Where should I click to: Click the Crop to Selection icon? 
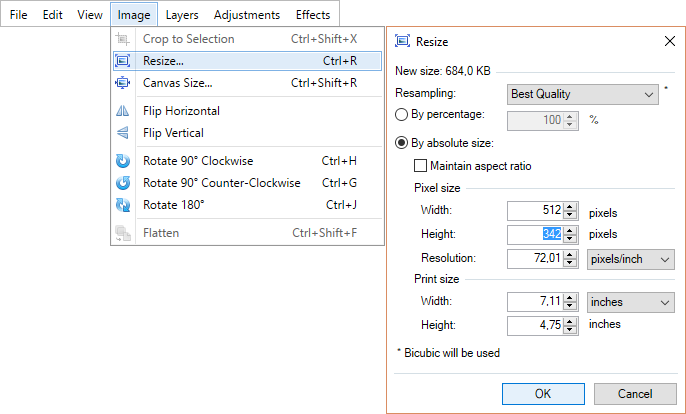point(122,39)
